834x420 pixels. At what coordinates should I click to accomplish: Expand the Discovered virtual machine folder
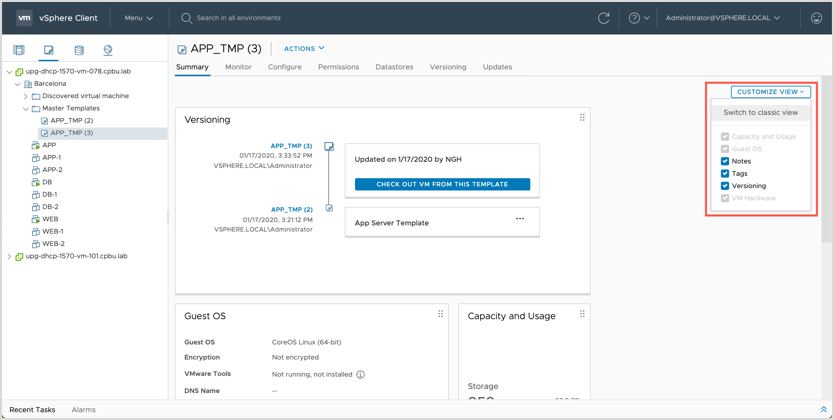pyautogui.click(x=26, y=96)
